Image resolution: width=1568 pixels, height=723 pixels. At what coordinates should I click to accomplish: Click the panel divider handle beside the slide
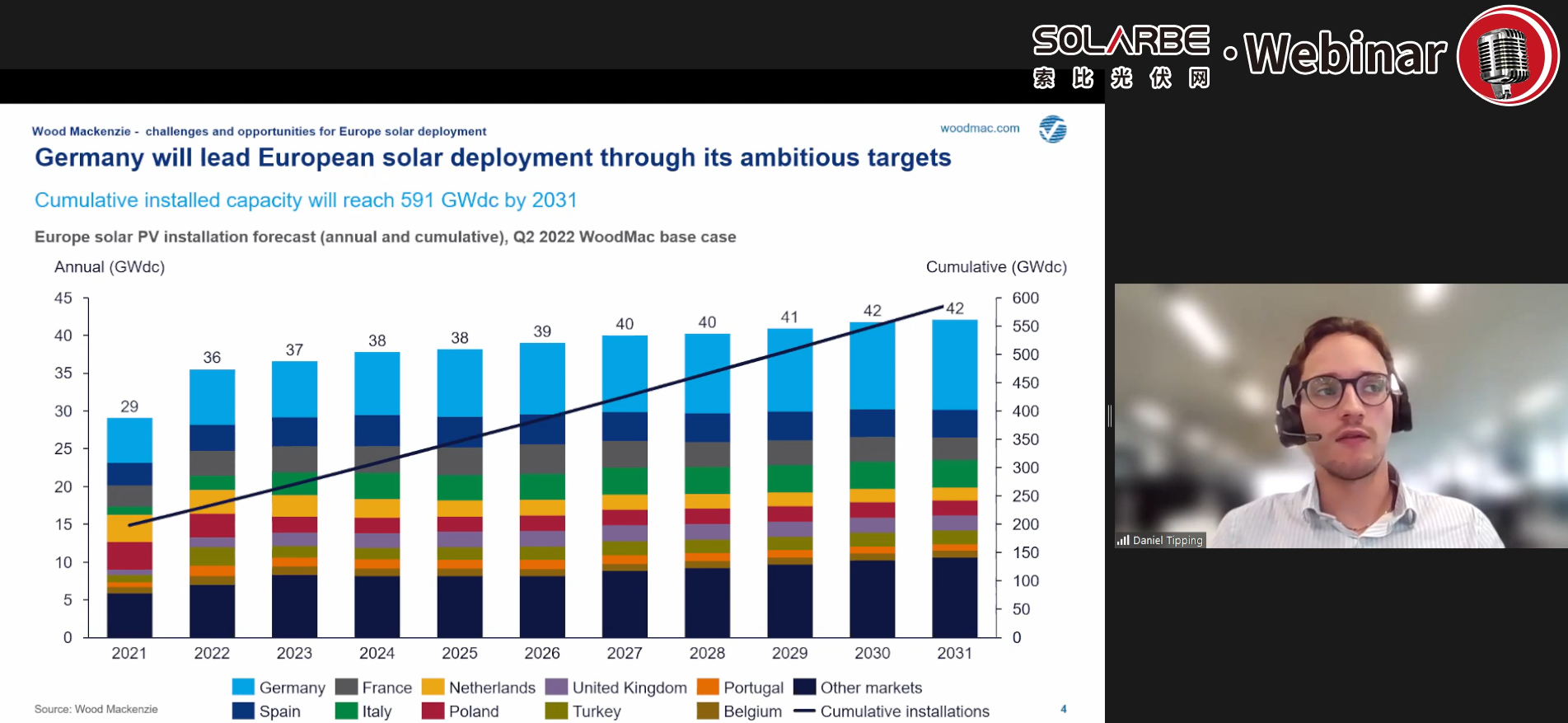(1110, 415)
